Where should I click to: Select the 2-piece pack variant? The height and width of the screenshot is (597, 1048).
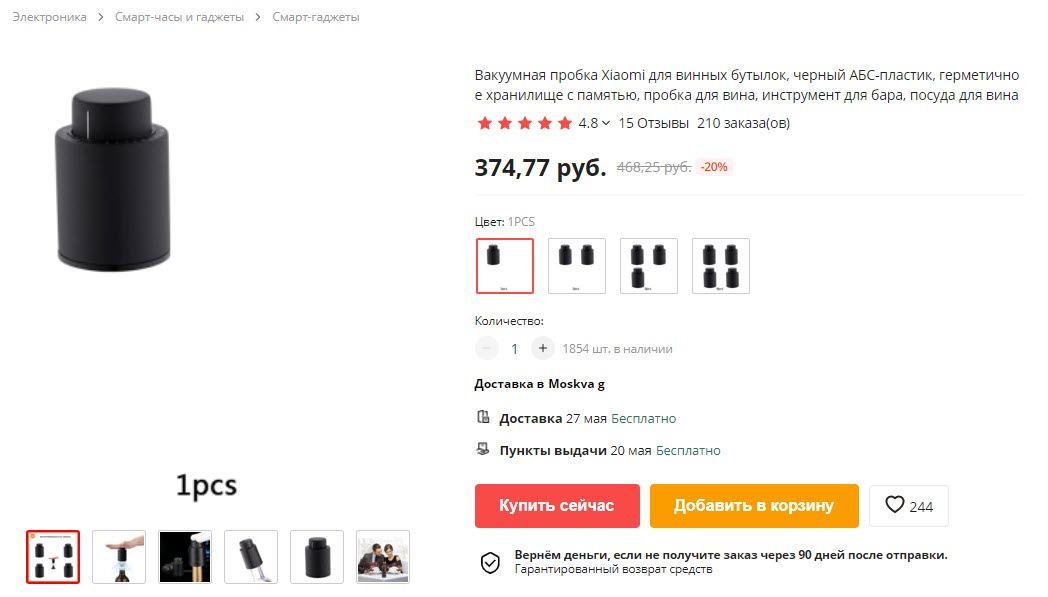577,265
